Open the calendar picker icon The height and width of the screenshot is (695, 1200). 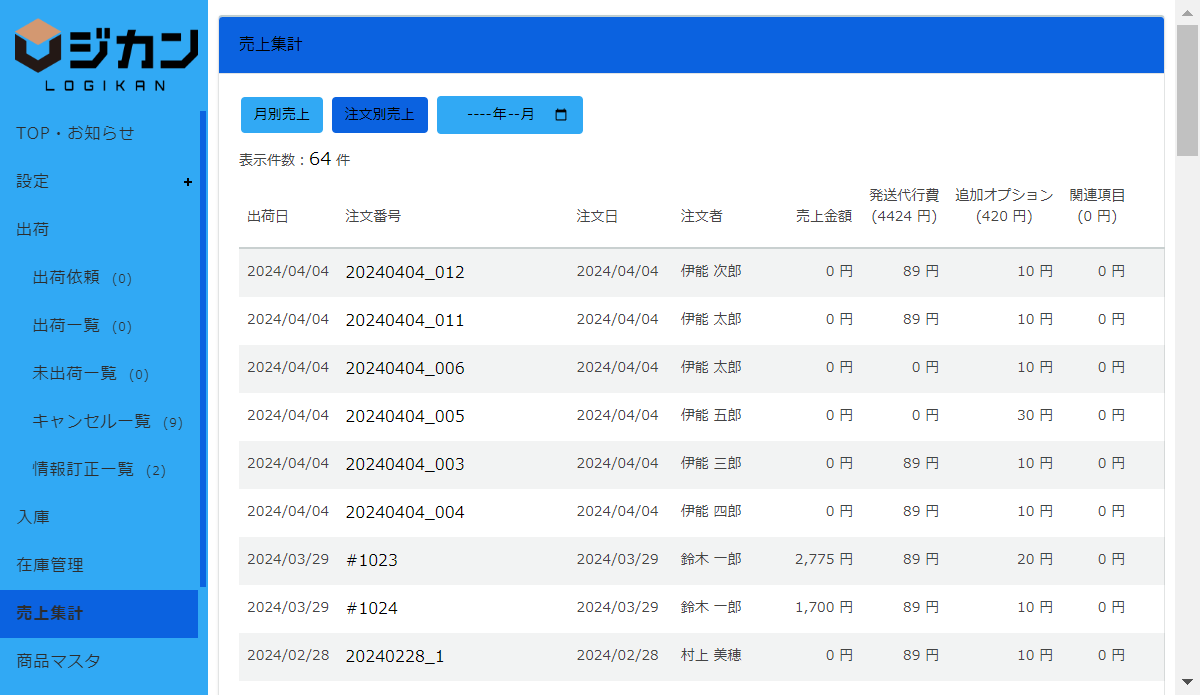(x=561, y=115)
